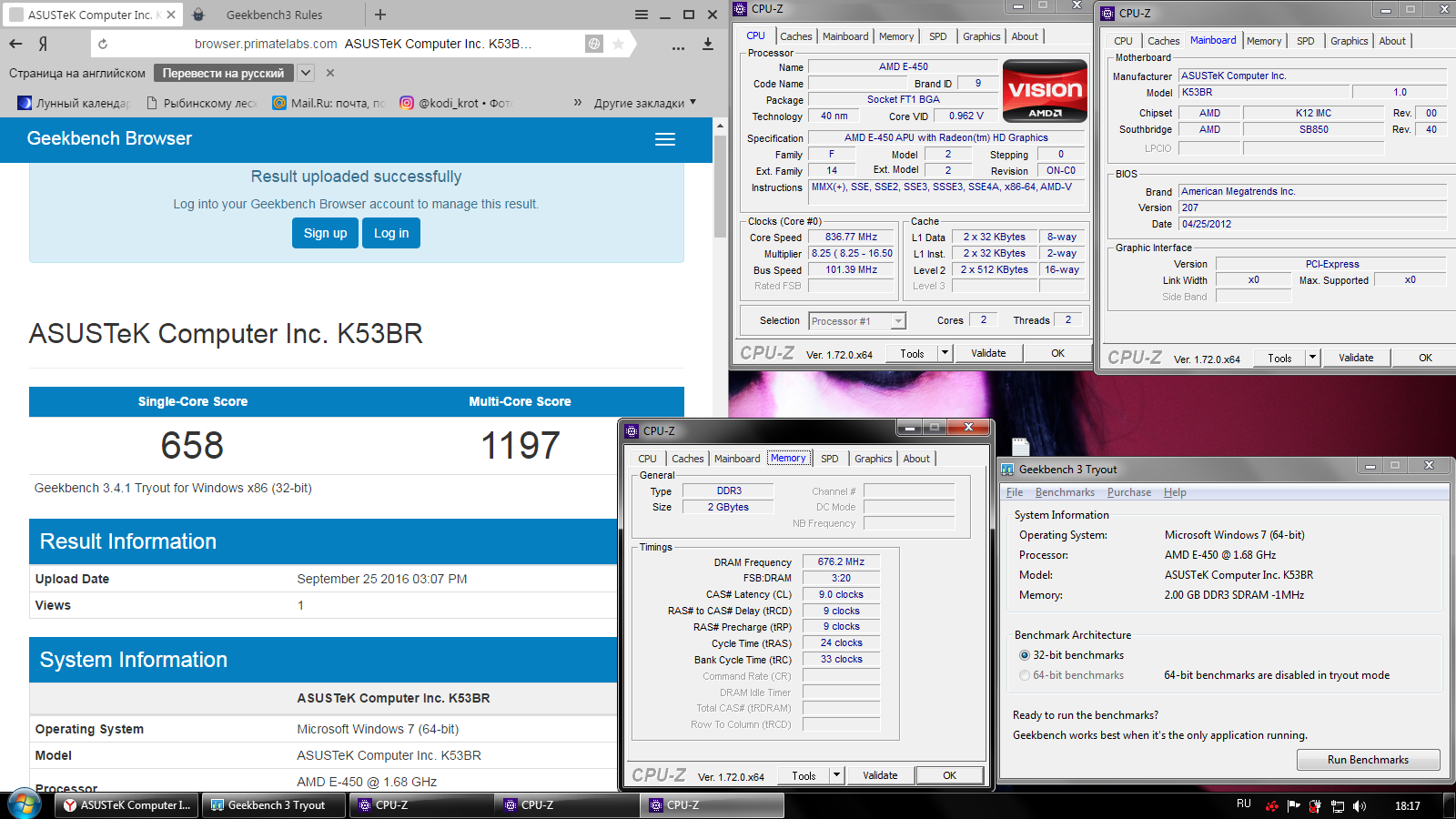The height and width of the screenshot is (819, 1456).
Task: Open Geekbench File menu
Action: [x=1015, y=492]
